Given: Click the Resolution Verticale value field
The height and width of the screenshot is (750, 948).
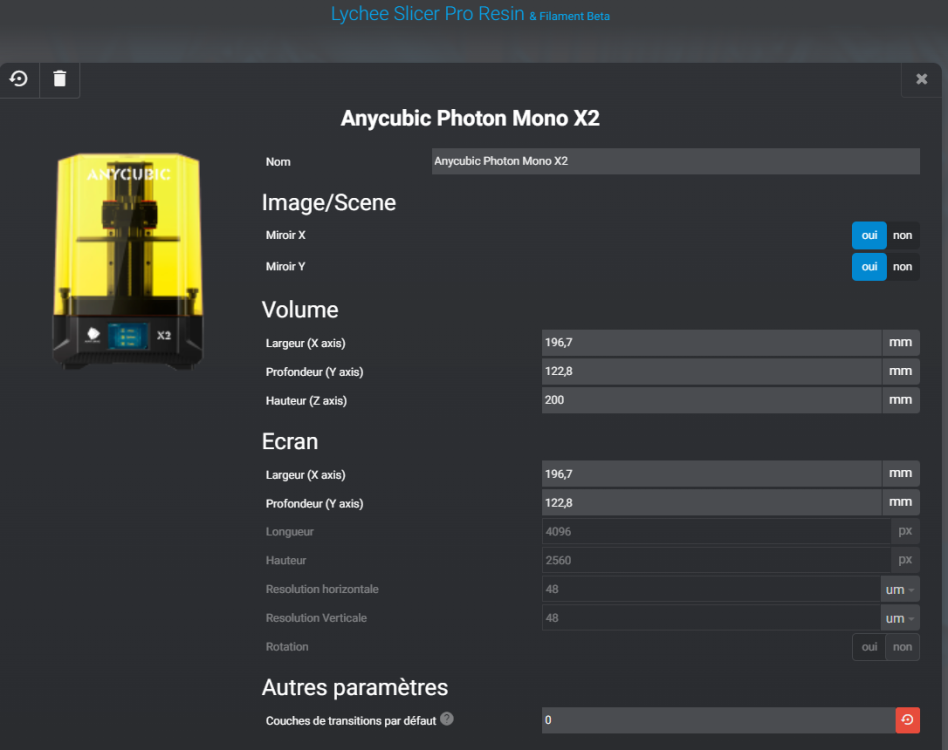Looking at the screenshot, I should point(711,618).
